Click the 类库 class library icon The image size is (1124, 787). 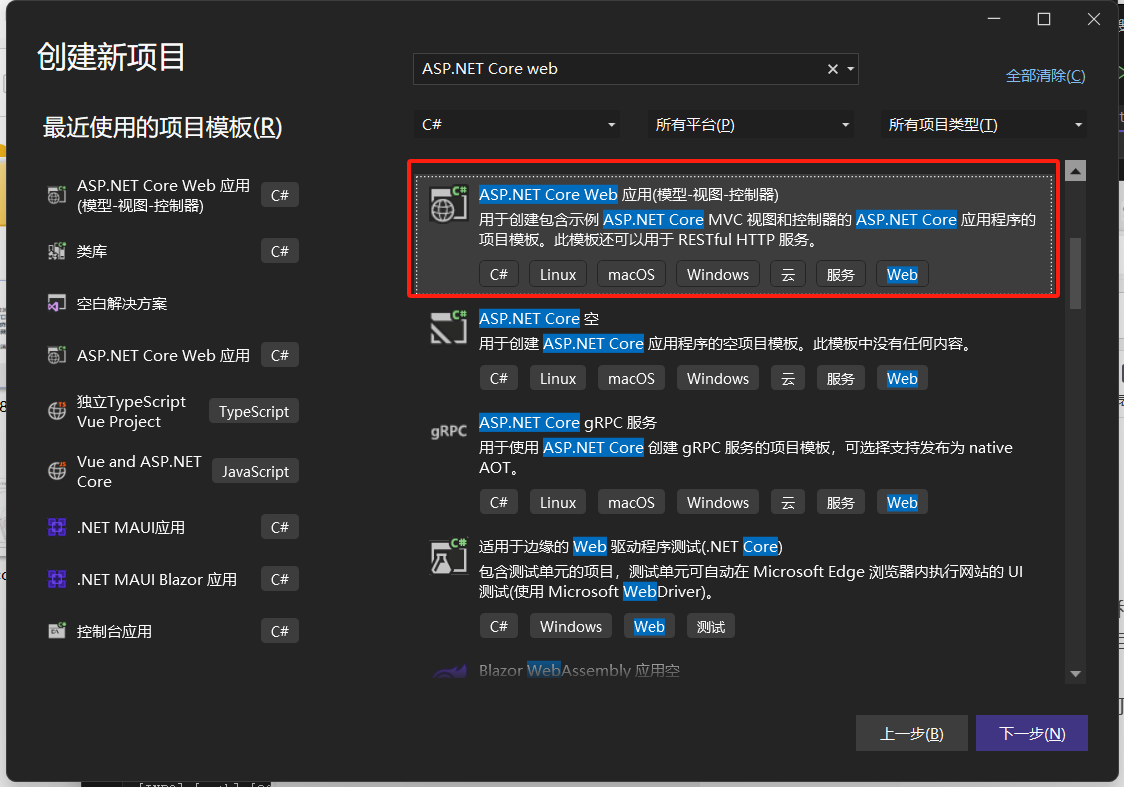[57, 251]
